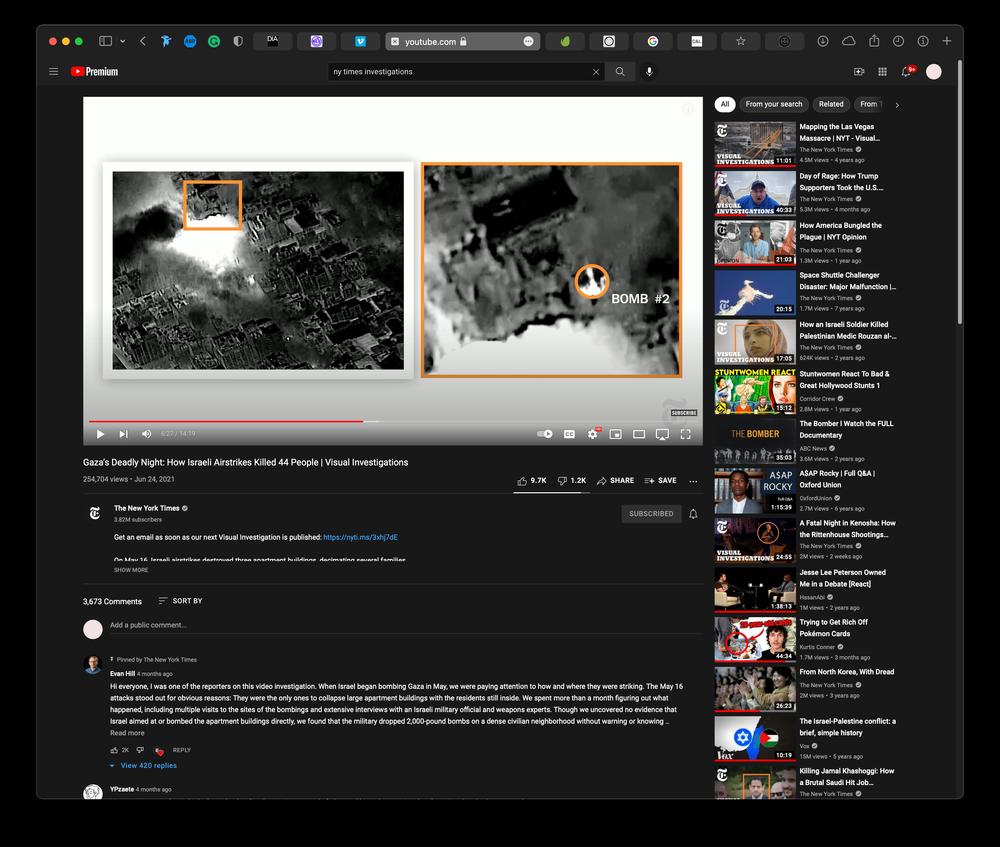This screenshot has width=1000, height=847.
Task: Open Space Shuttle Challenger Disaster video
Action: point(805,292)
